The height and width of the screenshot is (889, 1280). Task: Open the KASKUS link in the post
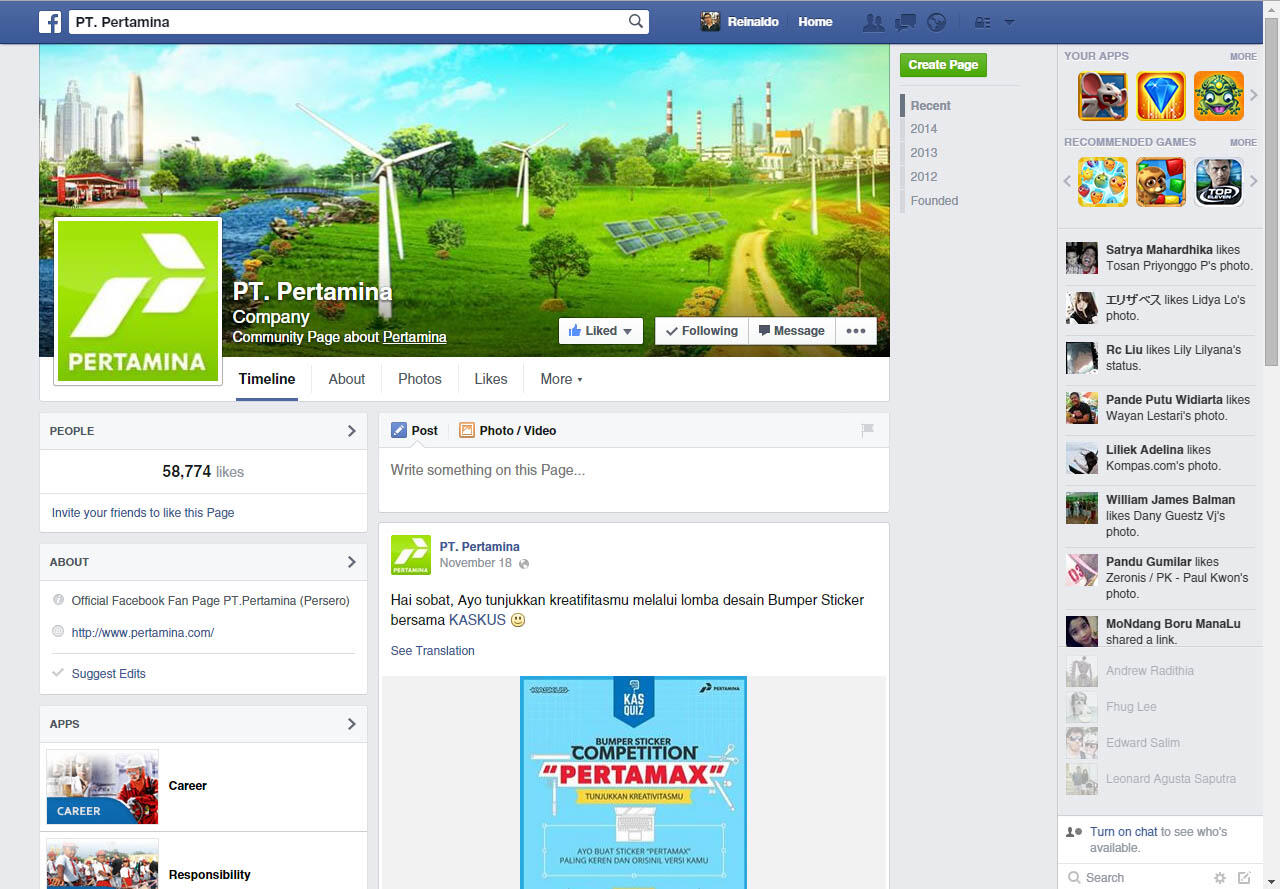(x=477, y=620)
